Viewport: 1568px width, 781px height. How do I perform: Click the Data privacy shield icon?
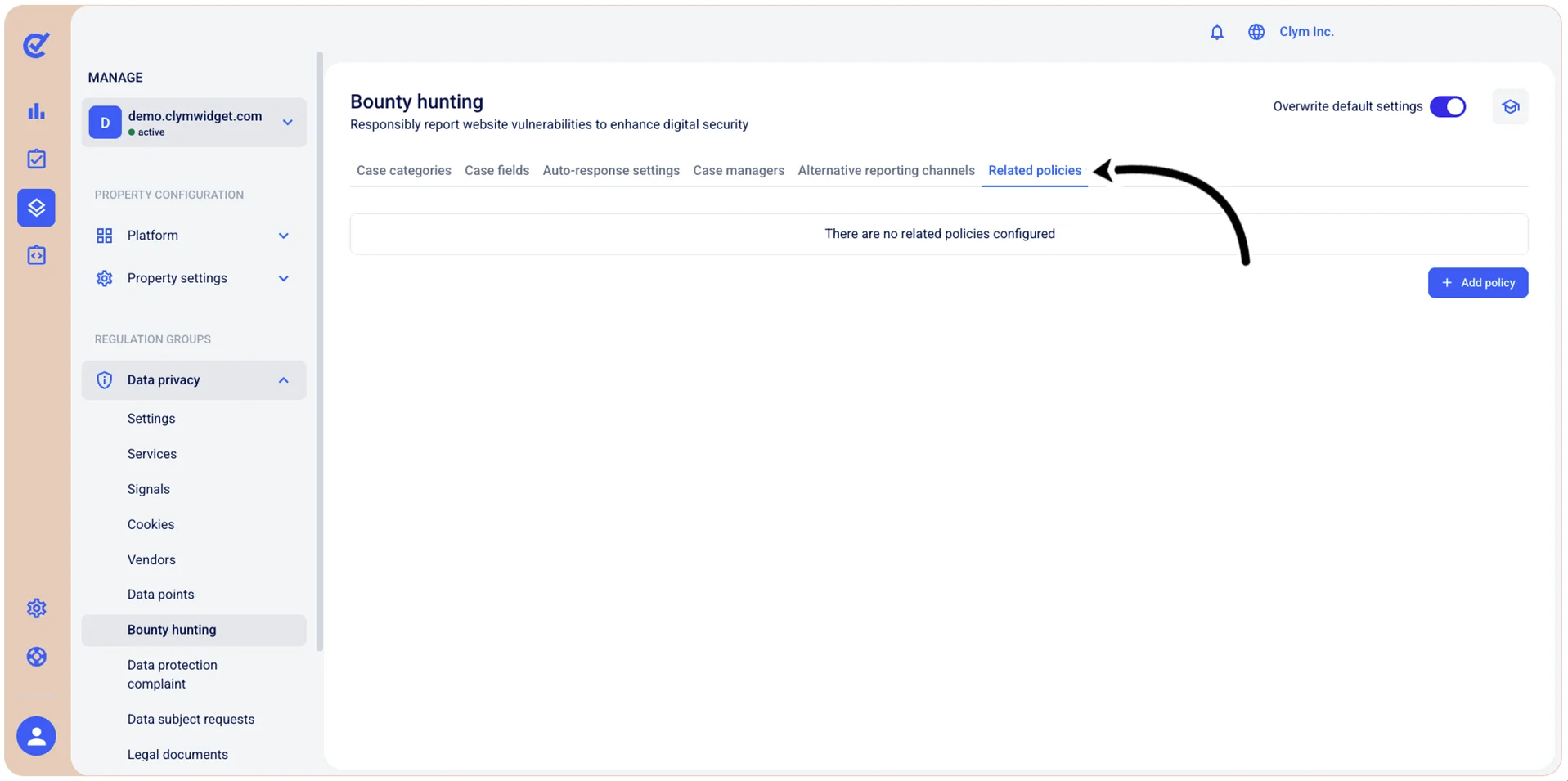(x=104, y=380)
